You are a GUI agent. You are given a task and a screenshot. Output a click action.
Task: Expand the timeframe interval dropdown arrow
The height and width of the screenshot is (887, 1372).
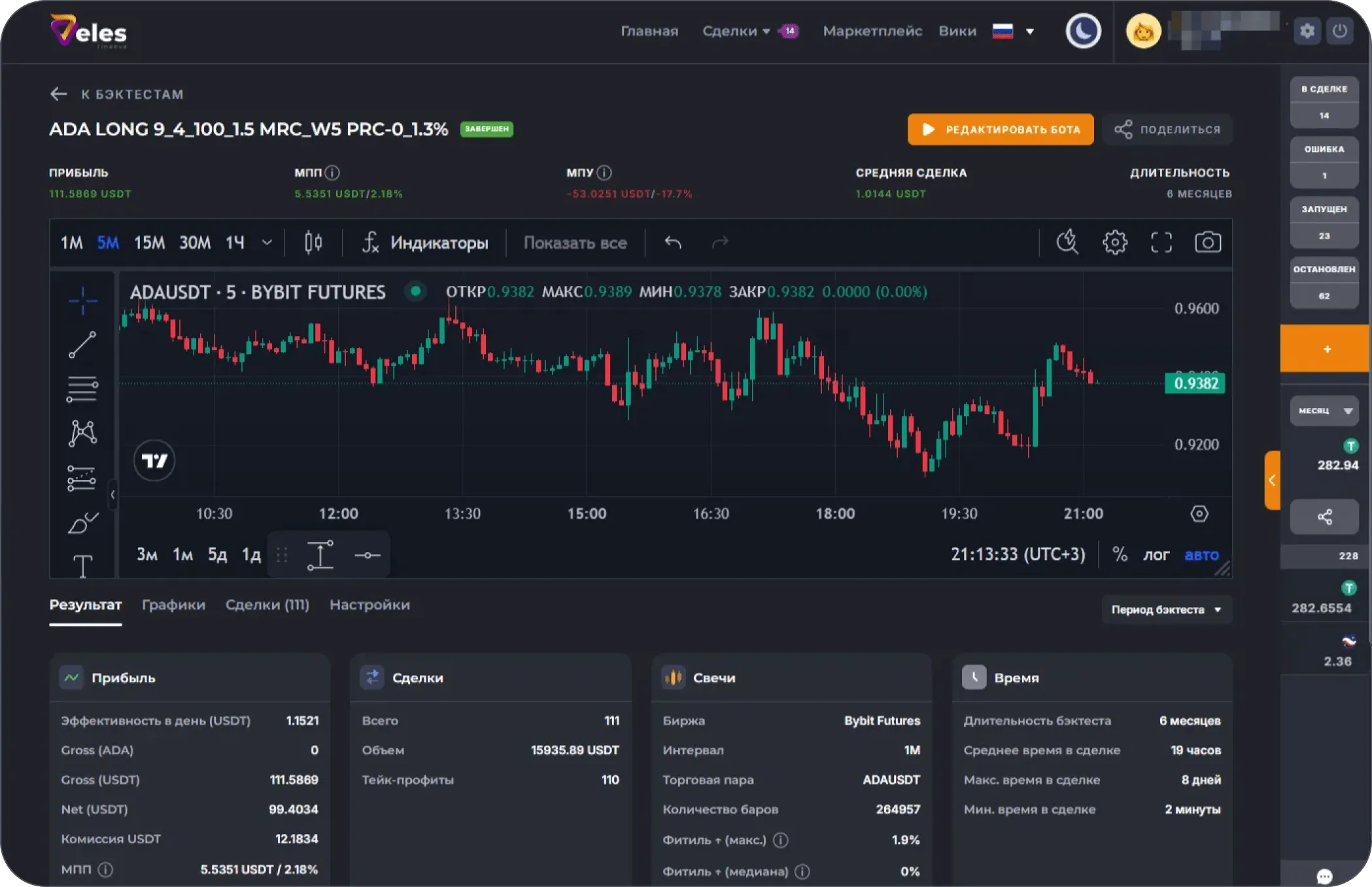(267, 243)
